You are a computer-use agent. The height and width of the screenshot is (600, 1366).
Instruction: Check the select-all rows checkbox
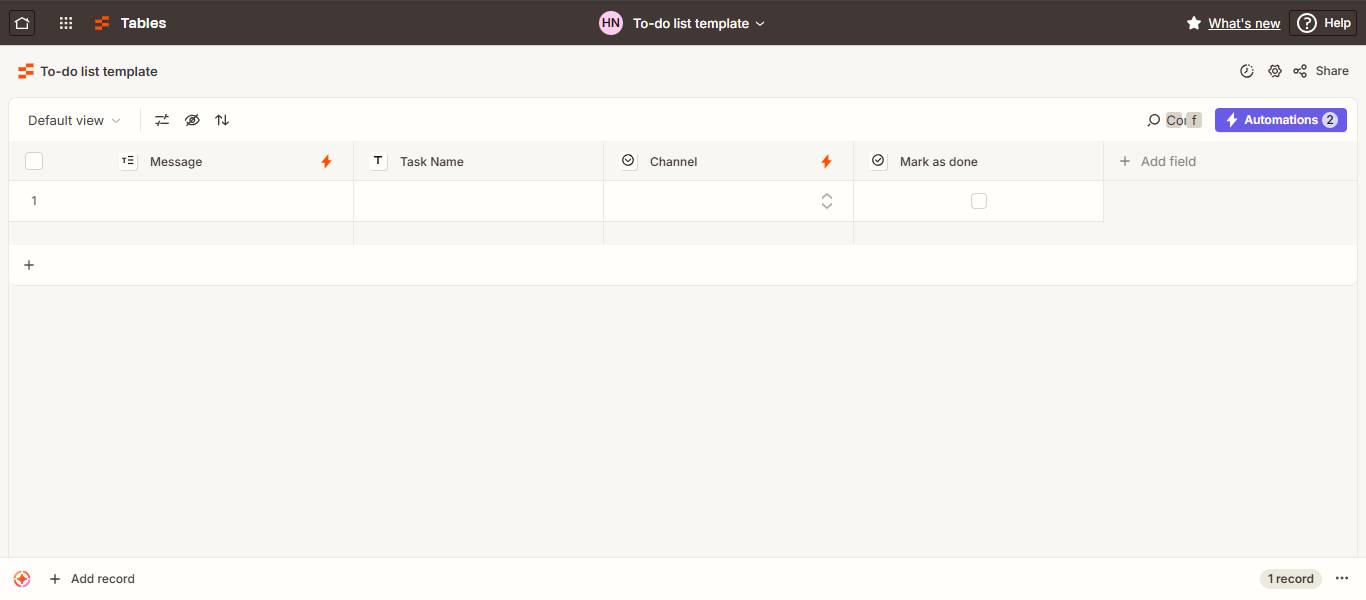coord(34,161)
